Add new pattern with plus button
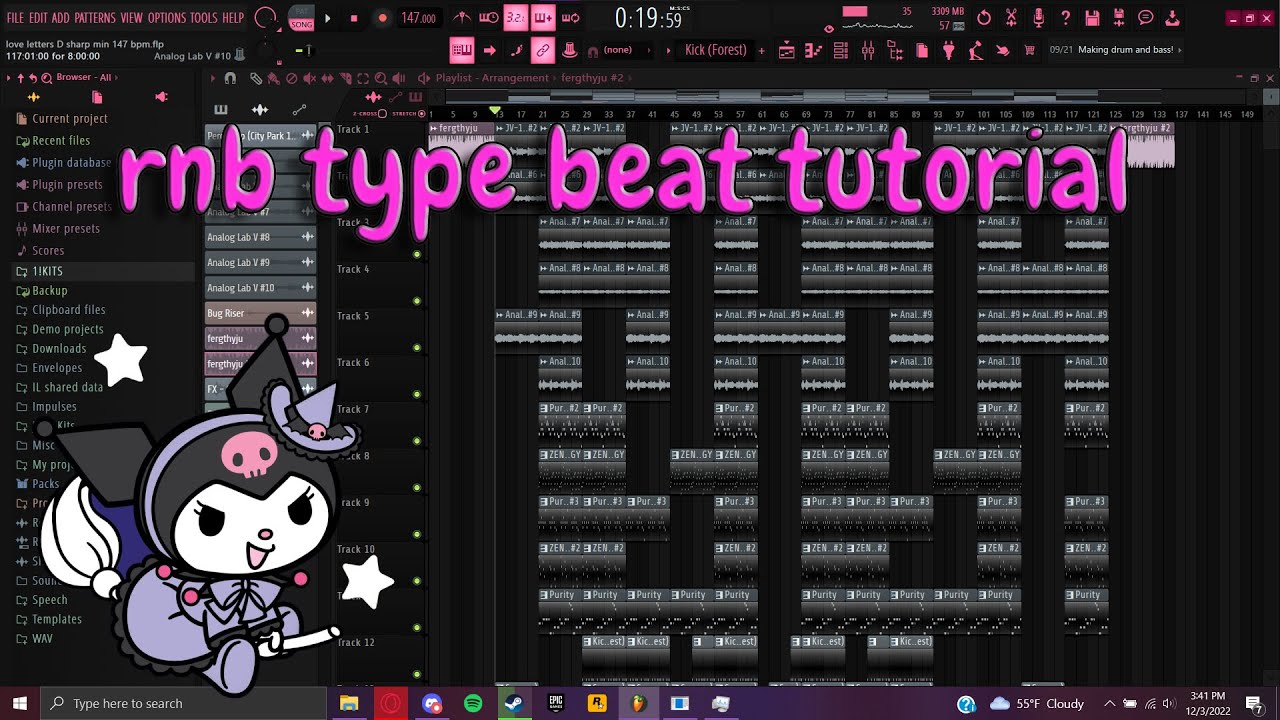 tap(761, 50)
